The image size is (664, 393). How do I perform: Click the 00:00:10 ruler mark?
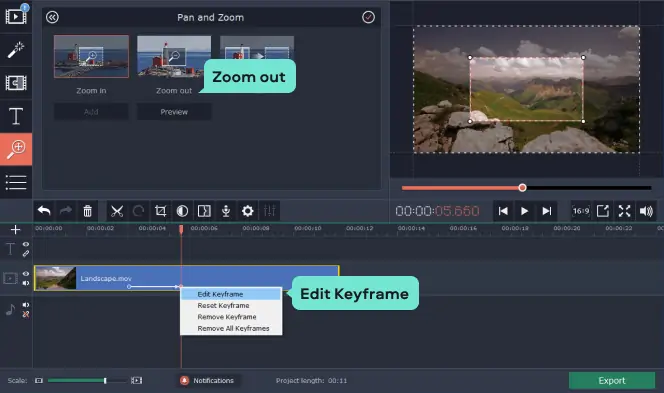(x=308, y=228)
